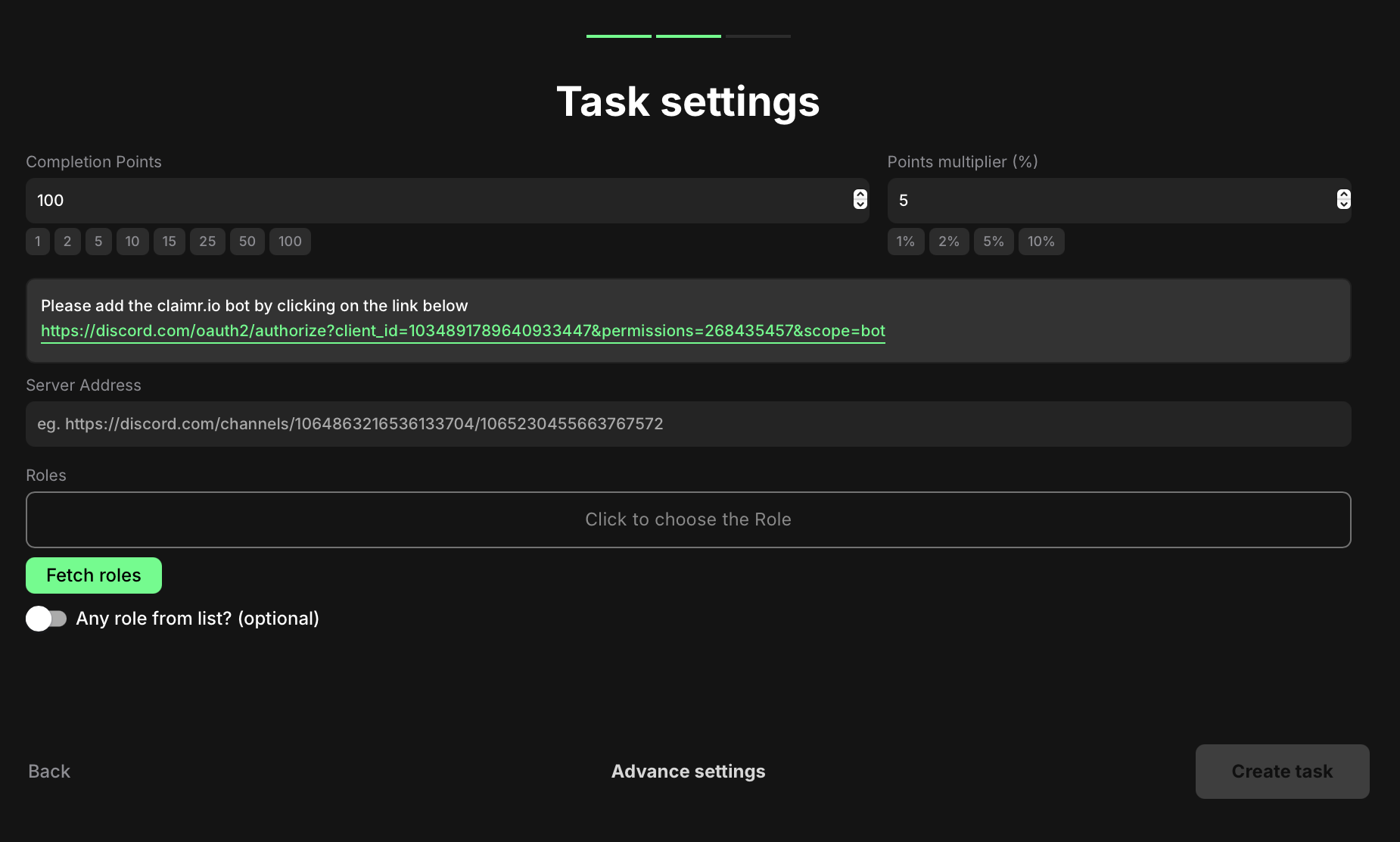
Task: Set completion points to 10 preset
Action: (132, 242)
